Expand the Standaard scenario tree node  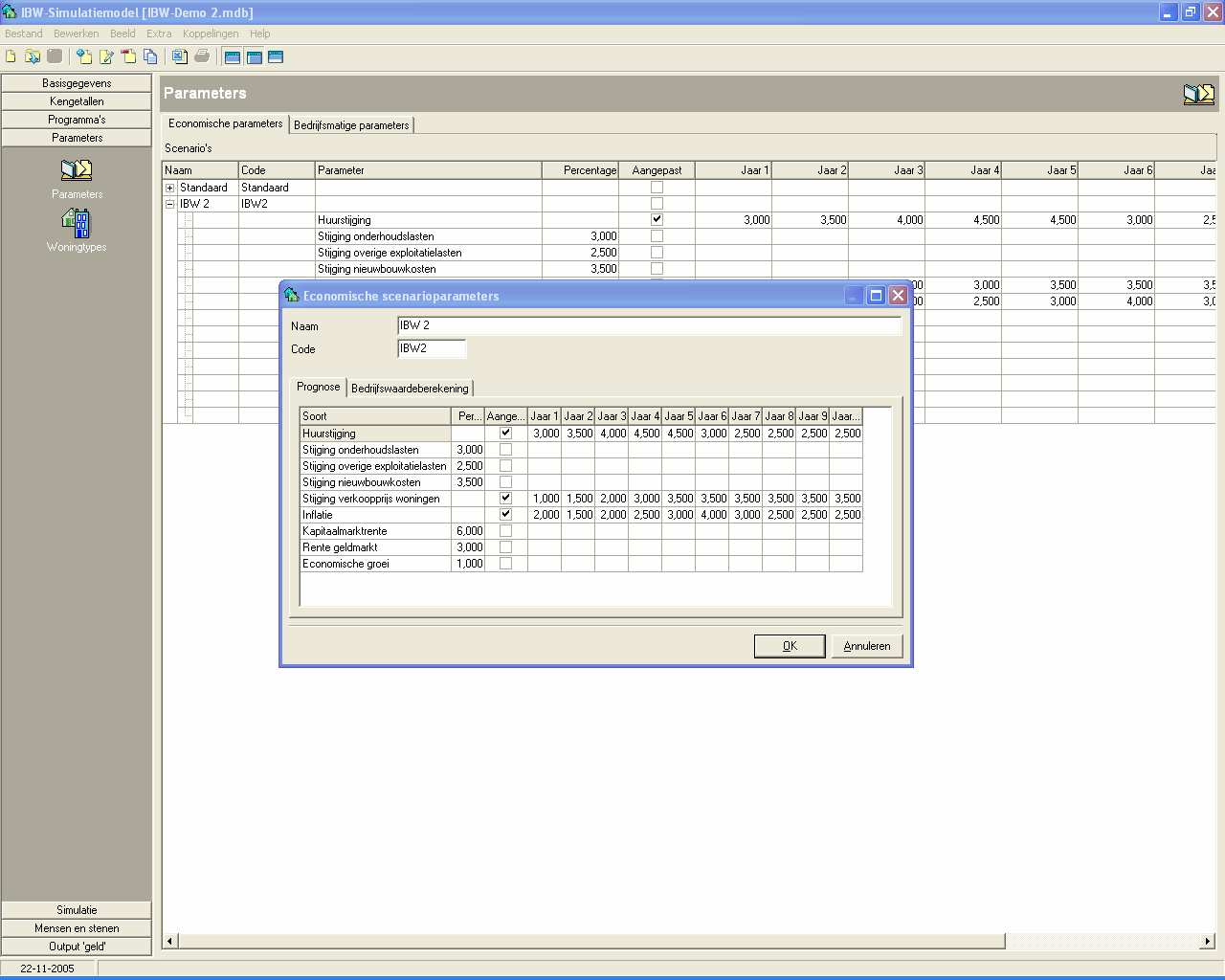coord(170,188)
